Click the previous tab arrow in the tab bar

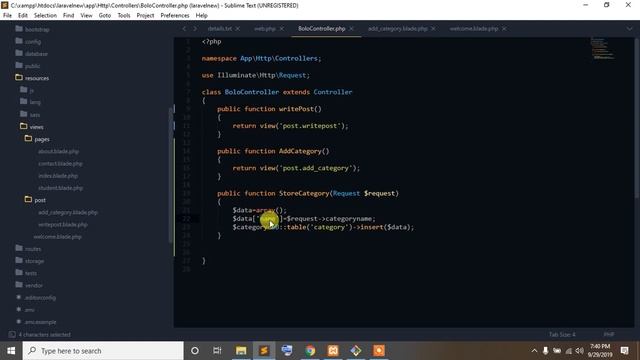184,29
